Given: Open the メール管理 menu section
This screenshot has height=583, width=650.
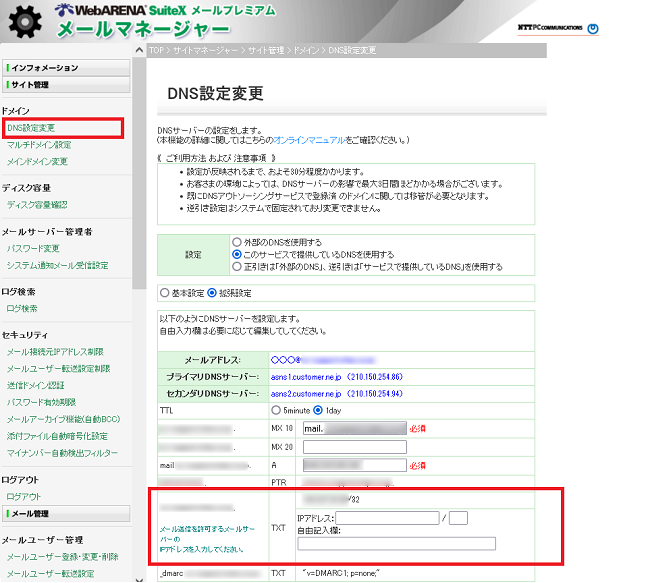Looking at the screenshot, I should pyautogui.click(x=66, y=513).
